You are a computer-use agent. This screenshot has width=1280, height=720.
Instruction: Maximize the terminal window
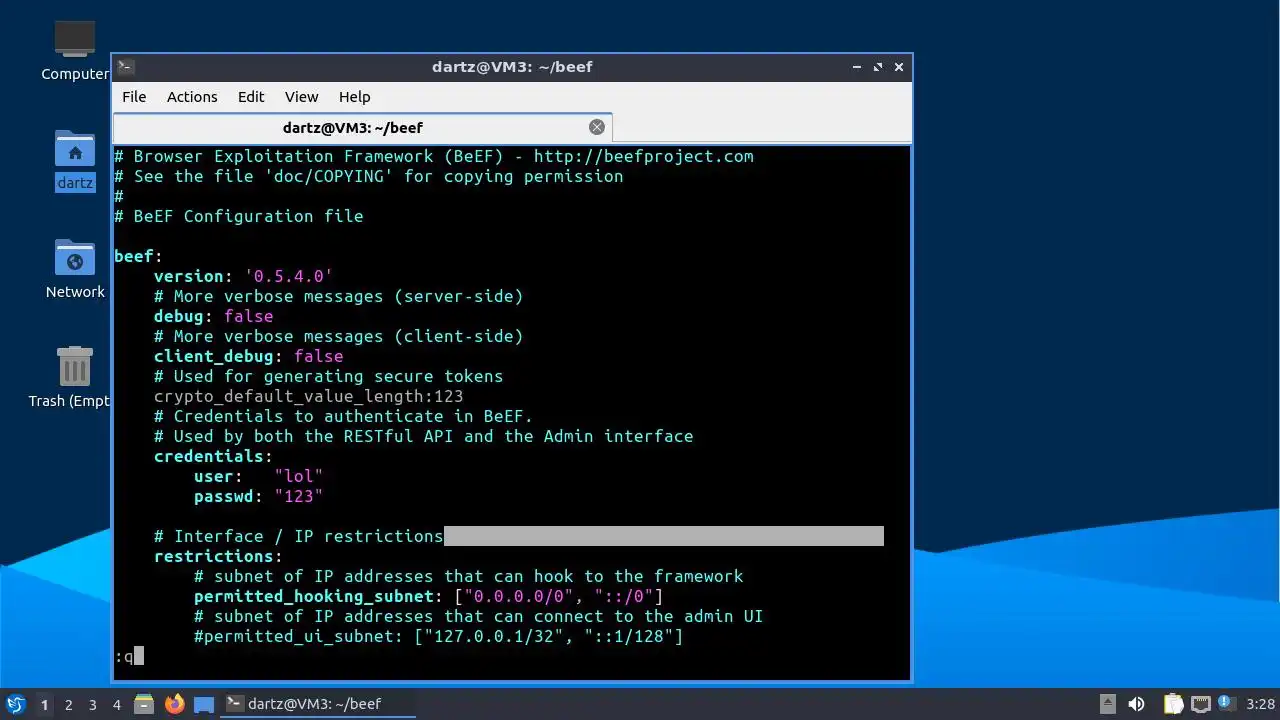[878, 67]
